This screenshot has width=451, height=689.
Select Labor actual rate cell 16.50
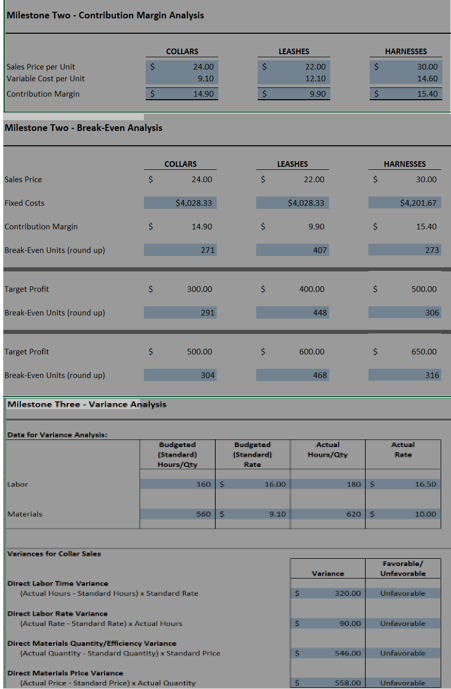(x=403, y=484)
